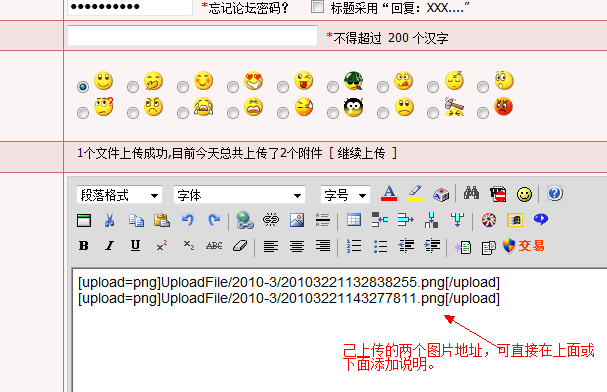Expand the 字体 font dropdown
The image size is (607, 392).
pyautogui.click(x=239, y=195)
